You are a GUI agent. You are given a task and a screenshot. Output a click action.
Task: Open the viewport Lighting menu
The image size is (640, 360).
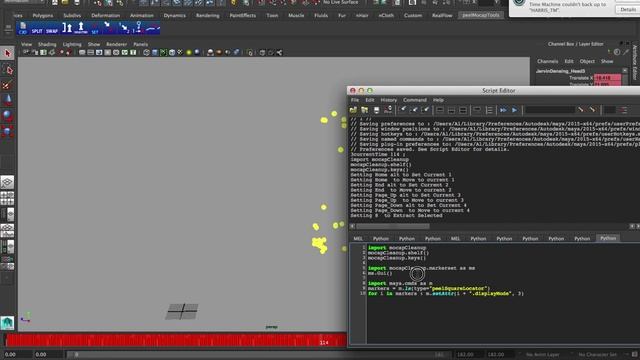tap(72, 44)
